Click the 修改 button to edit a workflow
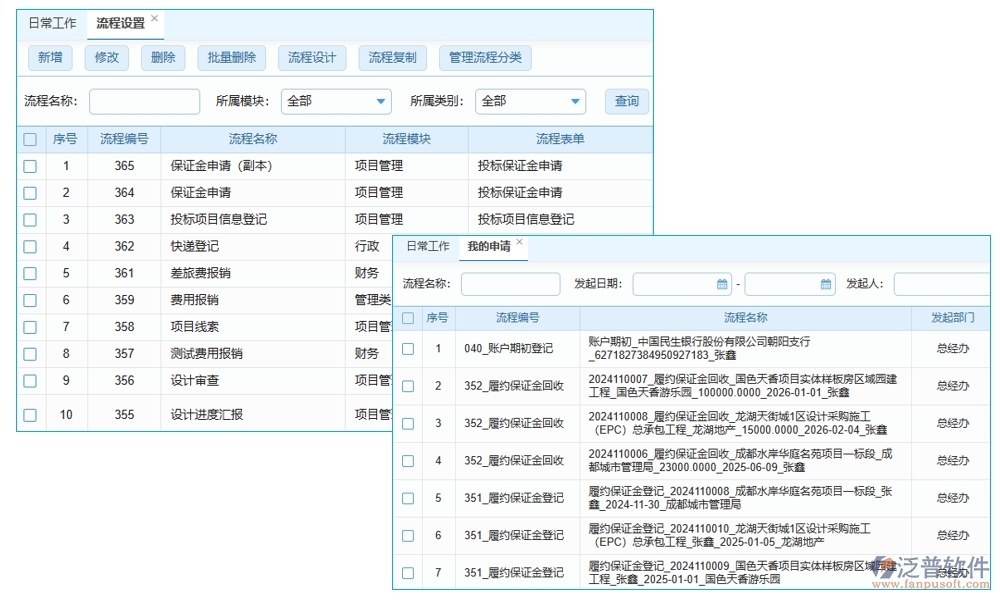The image size is (1000, 600). [106, 58]
